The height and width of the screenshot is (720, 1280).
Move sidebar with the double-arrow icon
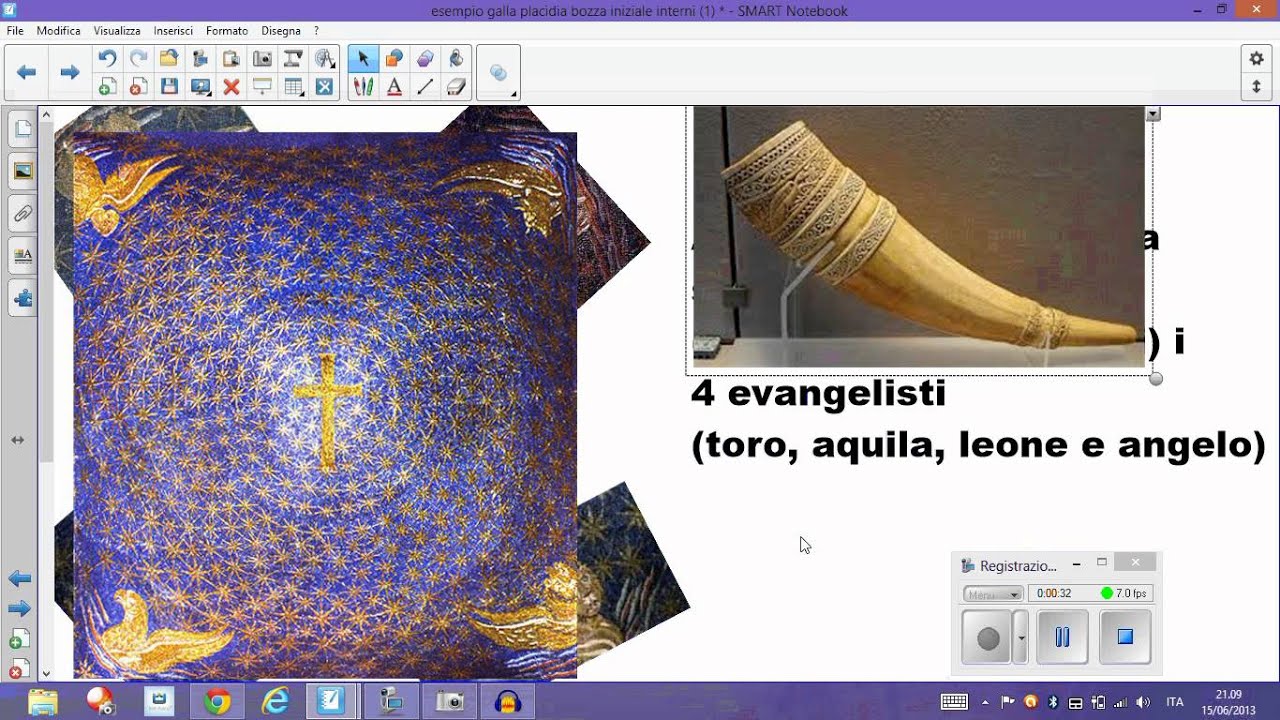coord(18,440)
